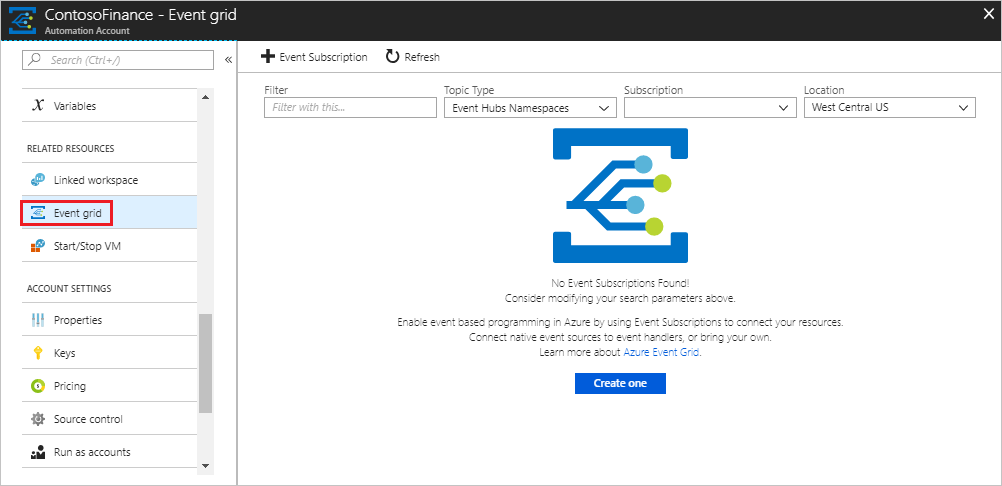Click the Event grid sidebar icon
Image resolution: width=1002 pixels, height=486 pixels.
tap(38, 213)
